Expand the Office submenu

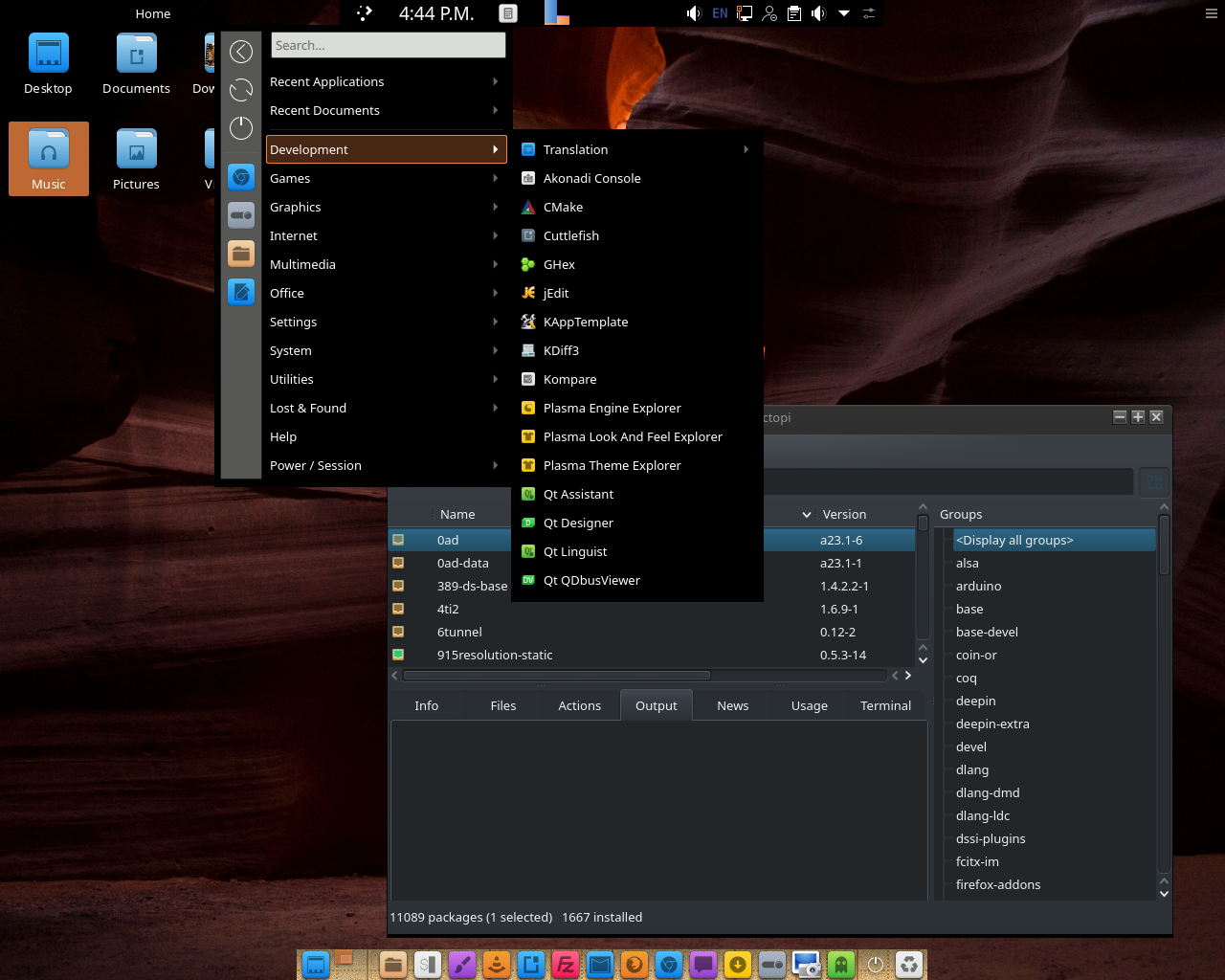click(387, 293)
